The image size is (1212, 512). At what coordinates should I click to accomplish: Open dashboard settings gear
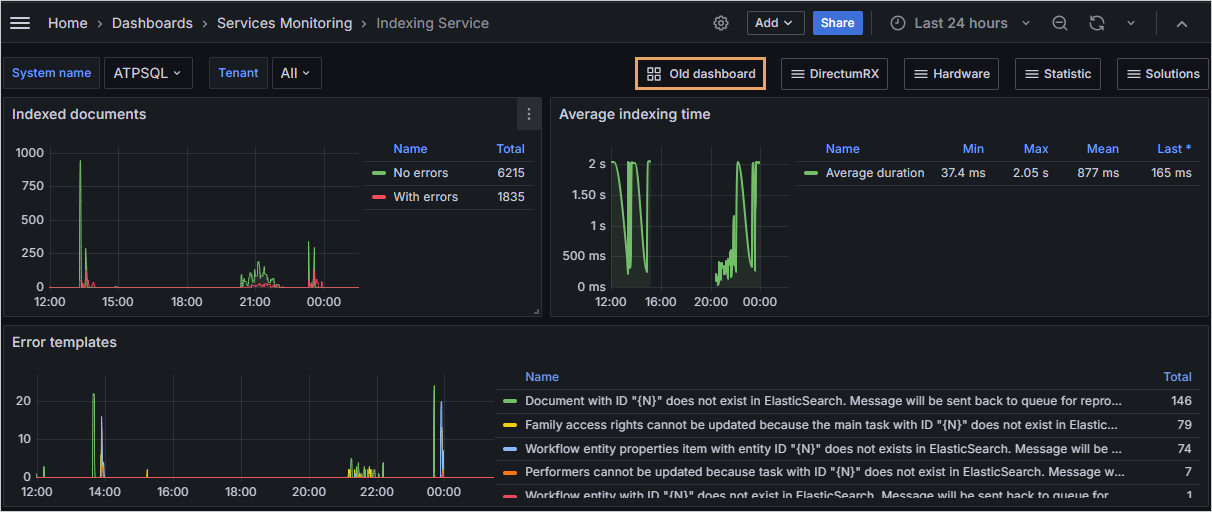(721, 23)
